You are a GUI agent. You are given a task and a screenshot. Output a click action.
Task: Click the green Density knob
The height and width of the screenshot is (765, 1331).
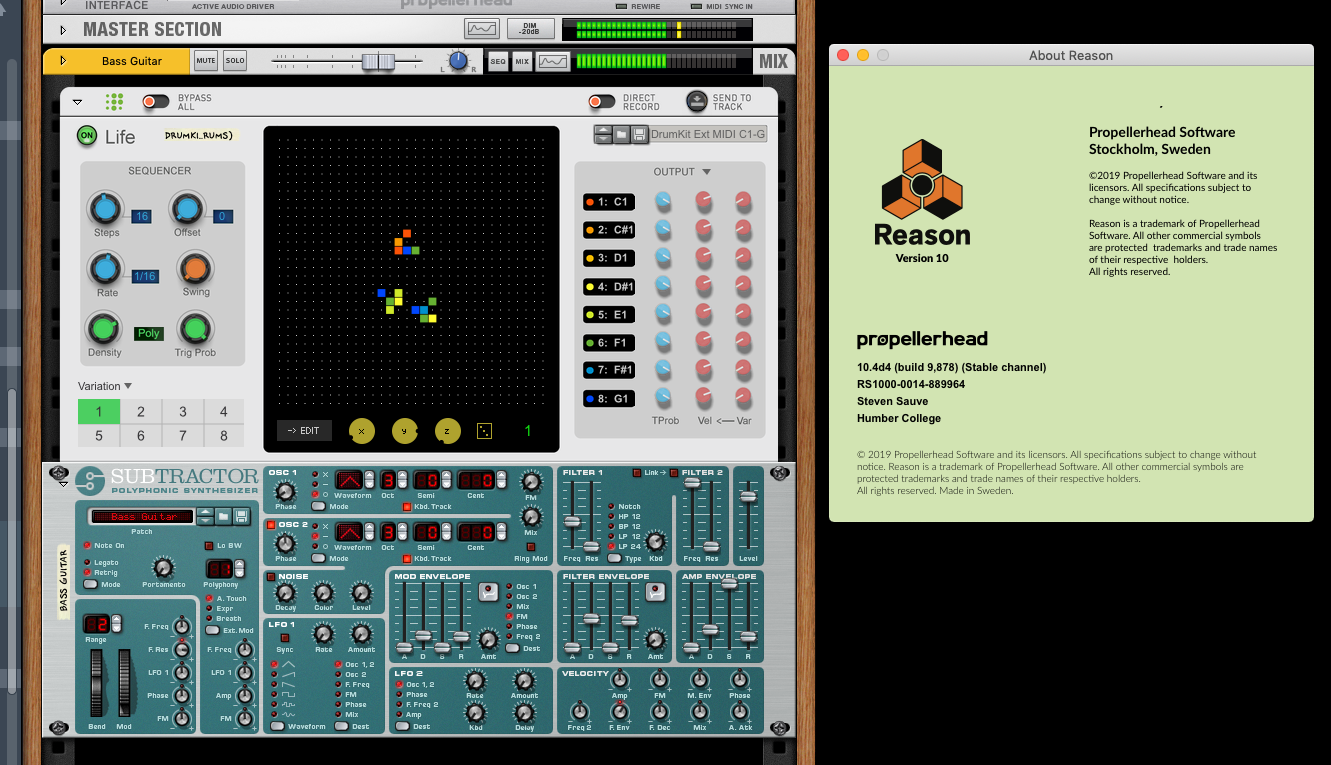pos(103,328)
